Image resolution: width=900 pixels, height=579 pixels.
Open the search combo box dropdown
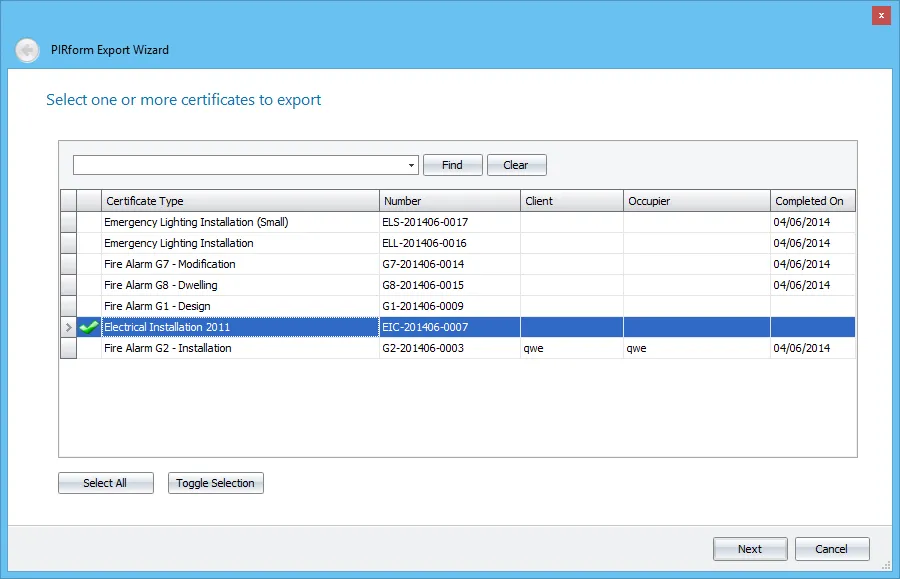[x=411, y=165]
